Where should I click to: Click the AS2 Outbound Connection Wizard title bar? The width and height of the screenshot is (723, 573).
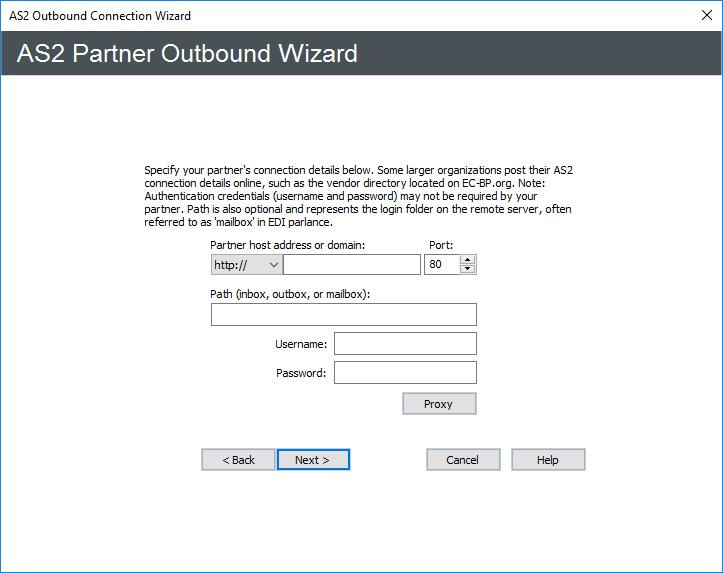click(300, 15)
